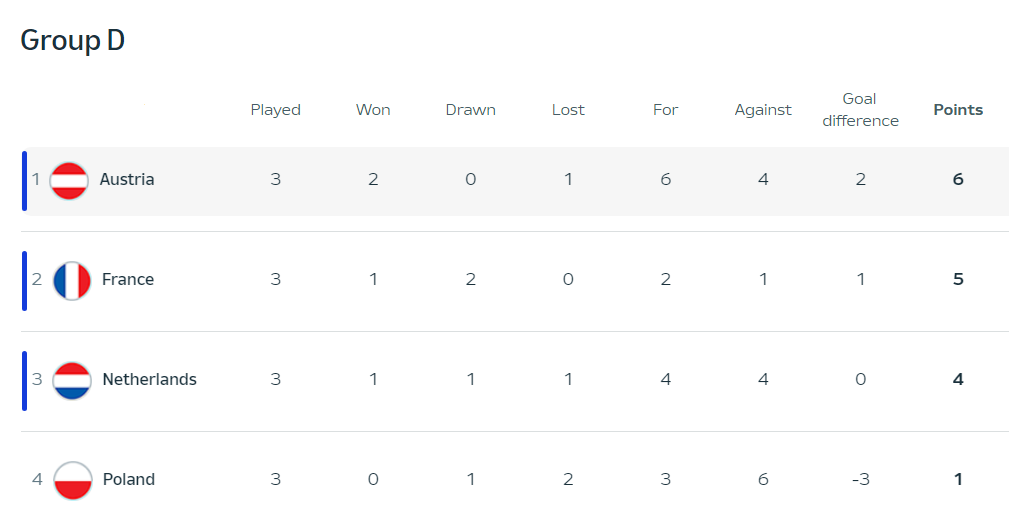
Task: Click the Won column header
Action: click(373, 110)
